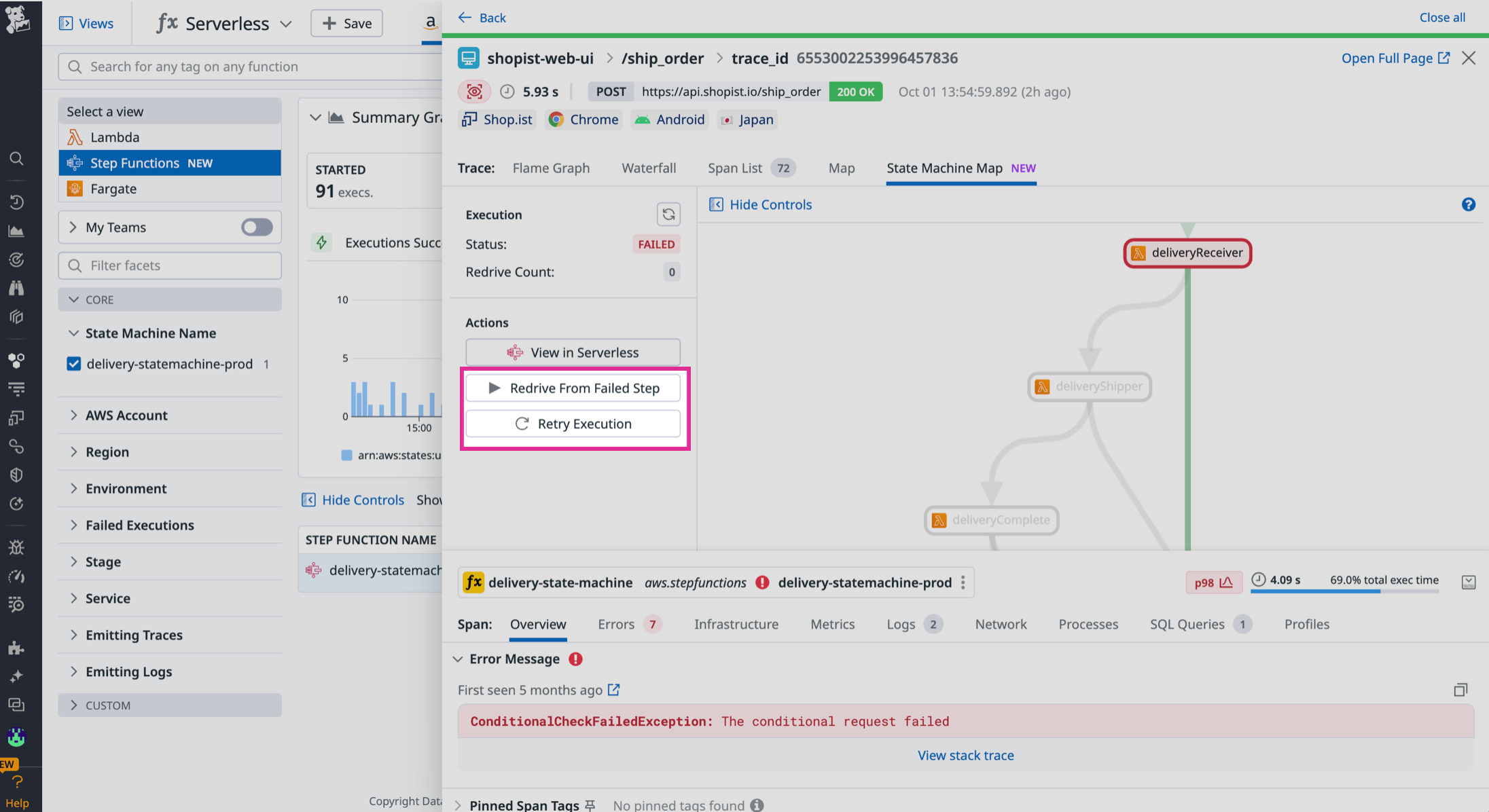Image resolution: width=1489 pixels, height=812 pixels.
Task: Switch to the Flame Graph tab
Action: tap(551, 168)
